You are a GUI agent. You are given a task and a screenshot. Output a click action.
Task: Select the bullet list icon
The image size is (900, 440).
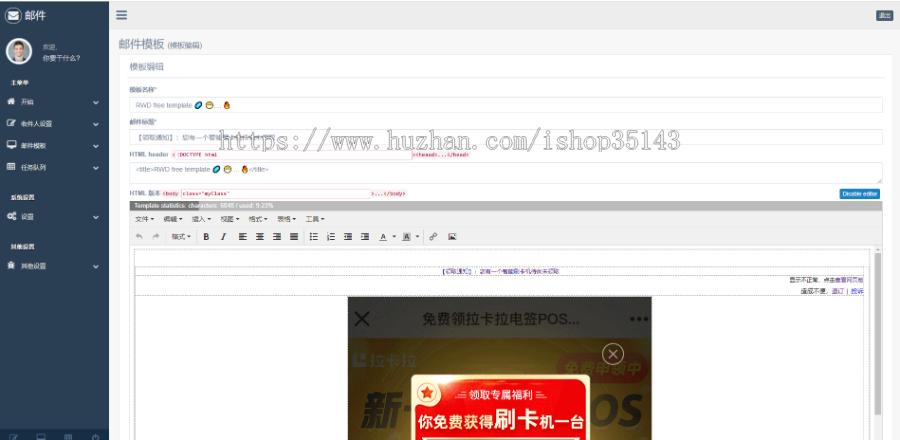tap(313, 237)
